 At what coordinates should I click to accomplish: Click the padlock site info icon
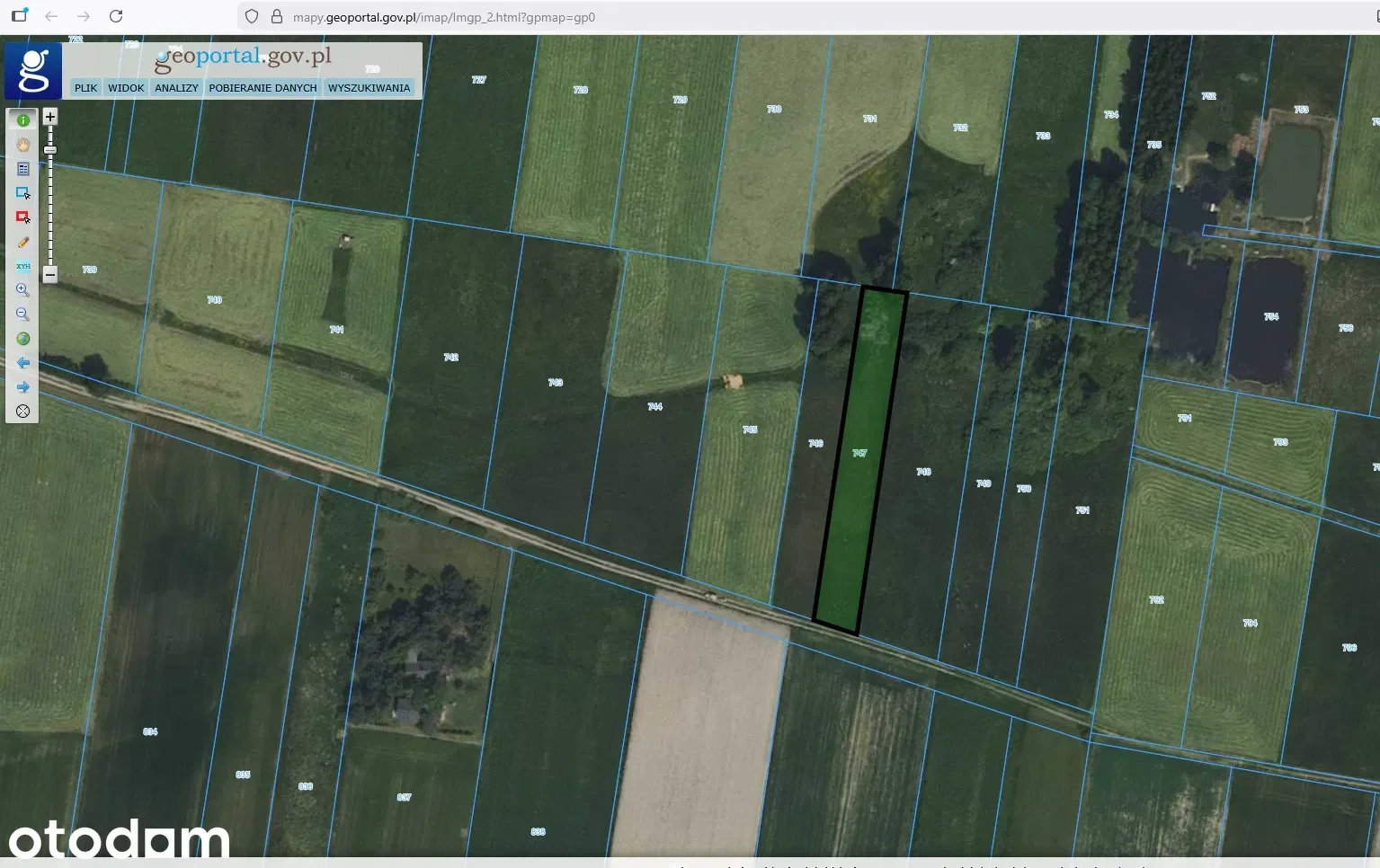click(277, 16)
